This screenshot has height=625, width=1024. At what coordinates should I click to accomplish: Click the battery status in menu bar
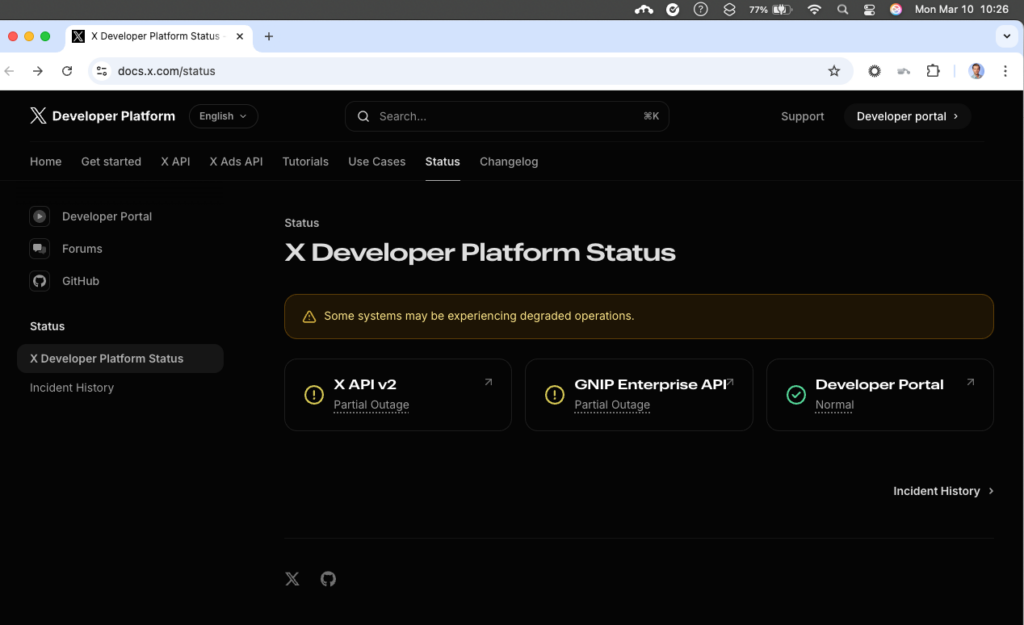[771, 9]
